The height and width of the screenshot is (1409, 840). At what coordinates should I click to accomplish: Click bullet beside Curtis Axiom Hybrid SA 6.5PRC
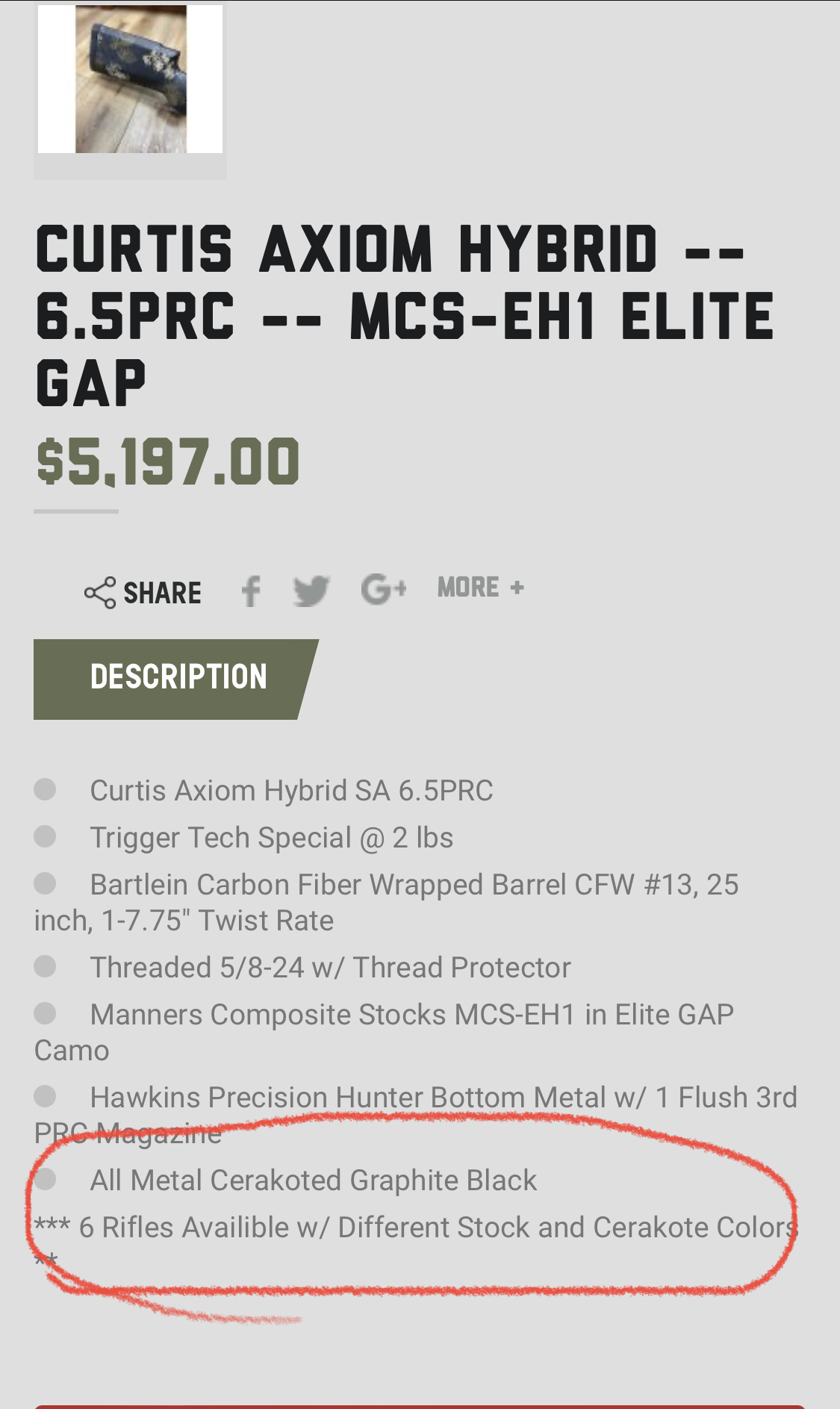(x=45, y=789)
